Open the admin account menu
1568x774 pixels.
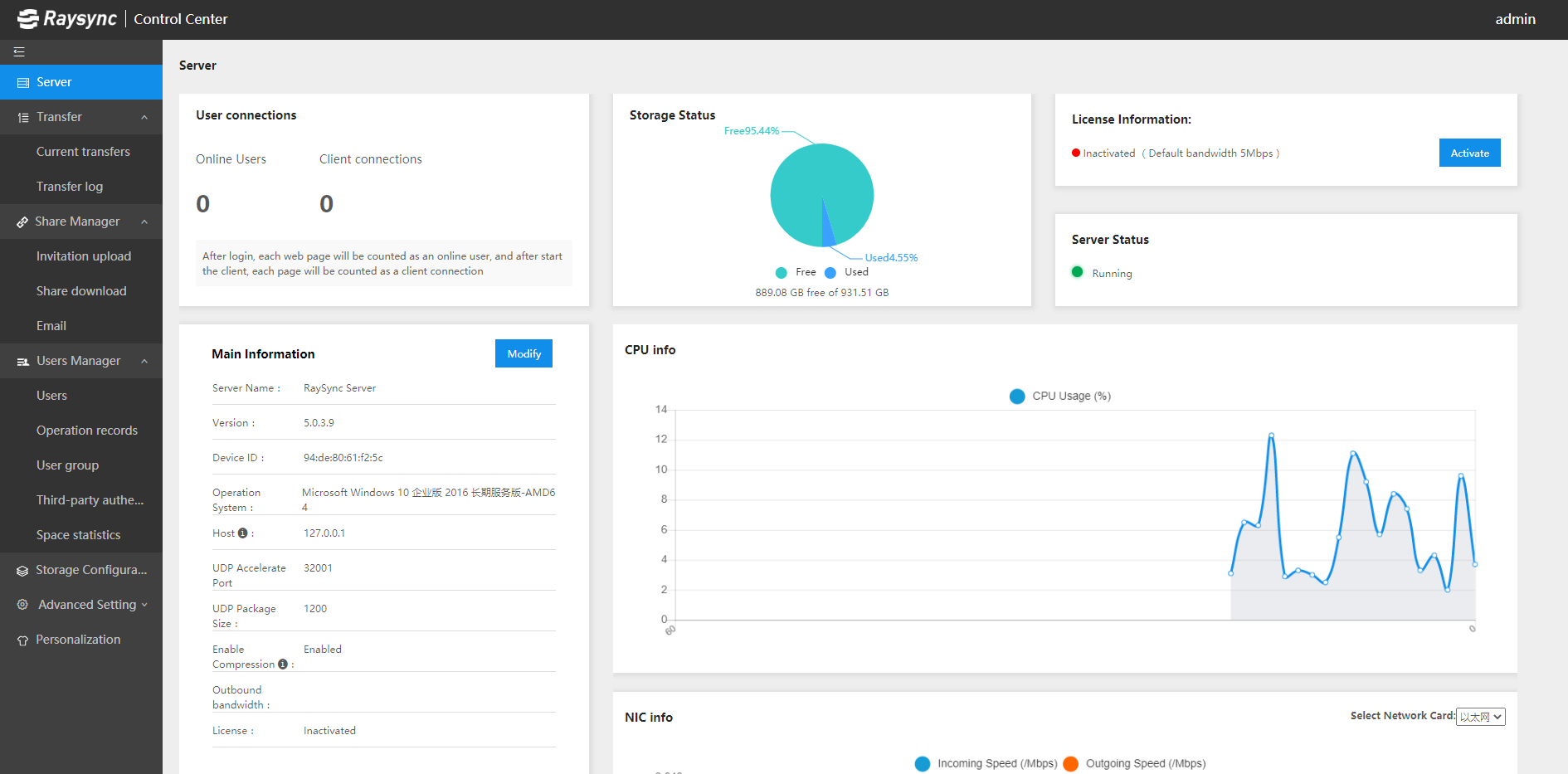1515,19
